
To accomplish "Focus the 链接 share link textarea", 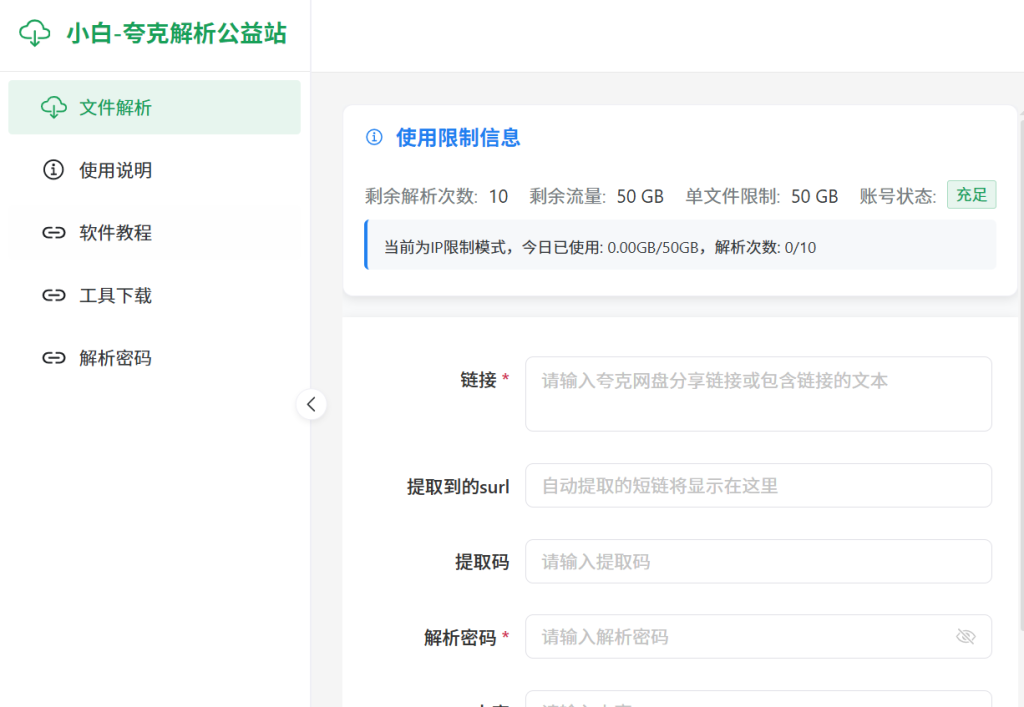I will tap(758, 394).
